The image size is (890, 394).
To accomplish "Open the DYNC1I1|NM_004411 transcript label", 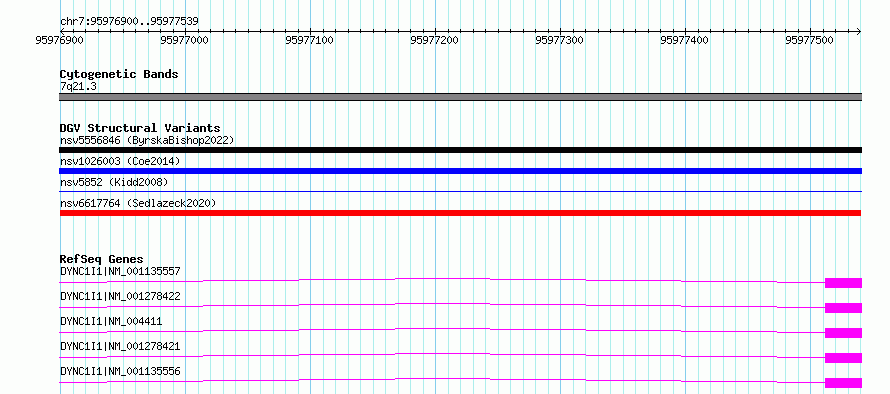I will [x=111, y=321].
